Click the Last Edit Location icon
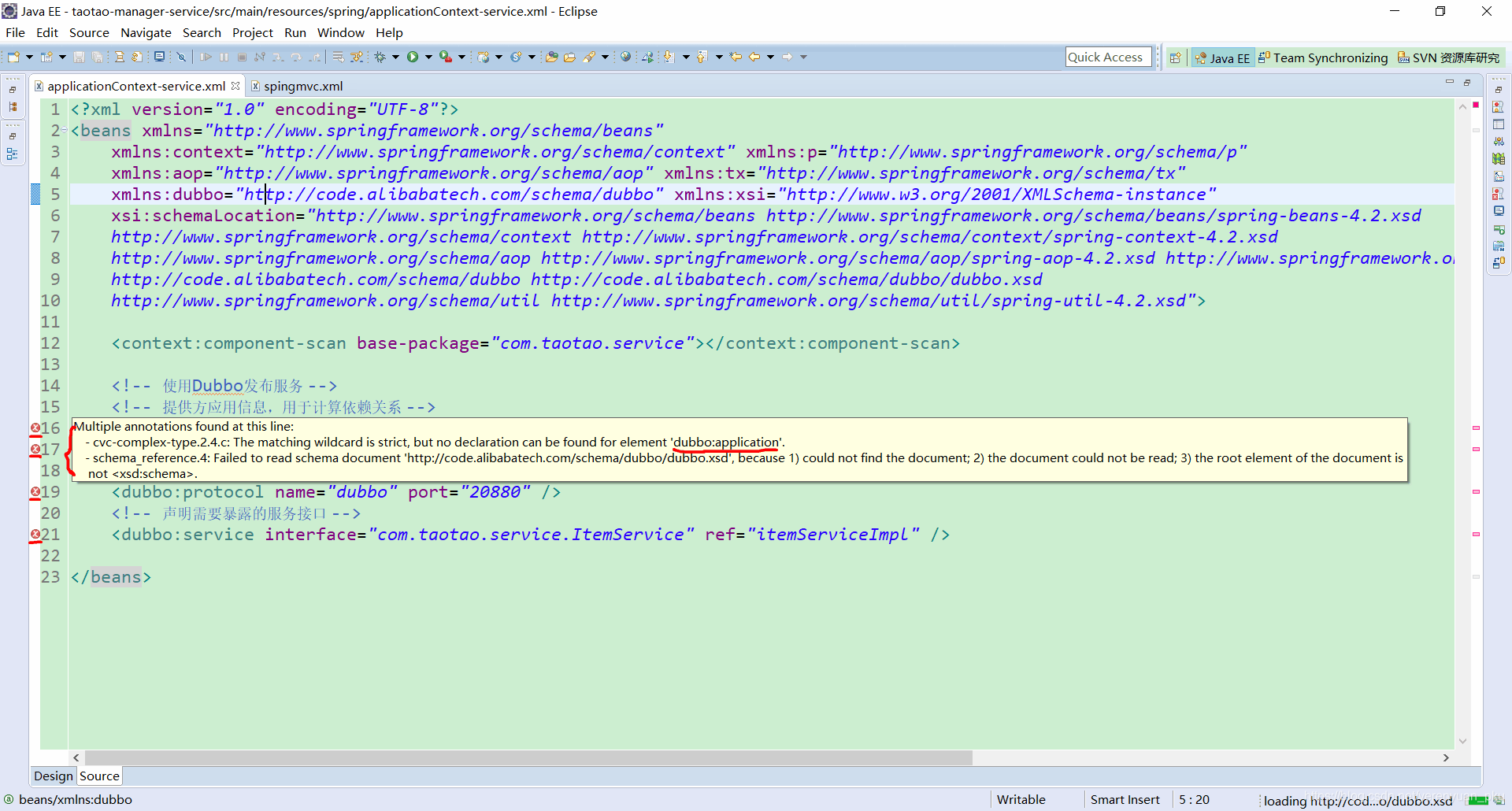1512x811 pixels. tap(736, 57)
